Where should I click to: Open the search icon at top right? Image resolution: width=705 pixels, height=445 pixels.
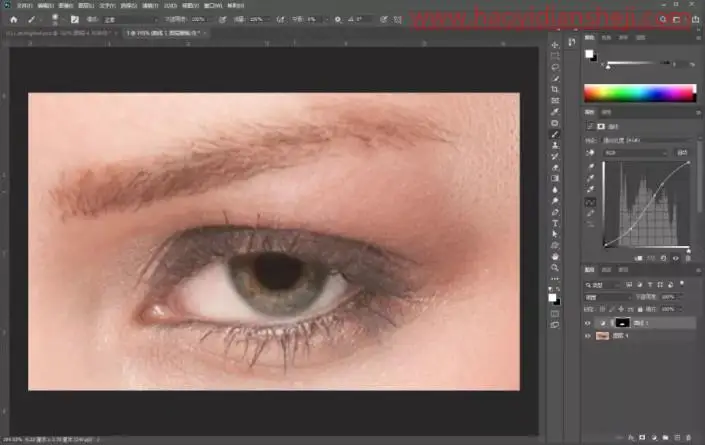tap(663, 19)
